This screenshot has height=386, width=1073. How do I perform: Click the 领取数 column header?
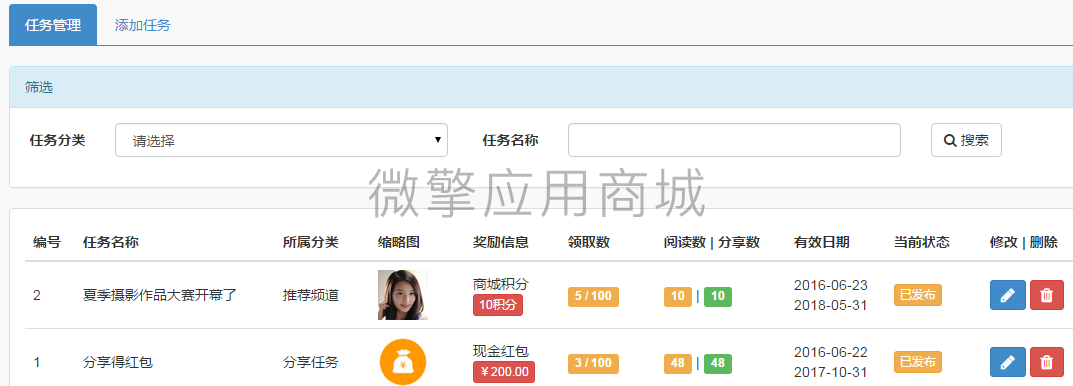[589, 242]
